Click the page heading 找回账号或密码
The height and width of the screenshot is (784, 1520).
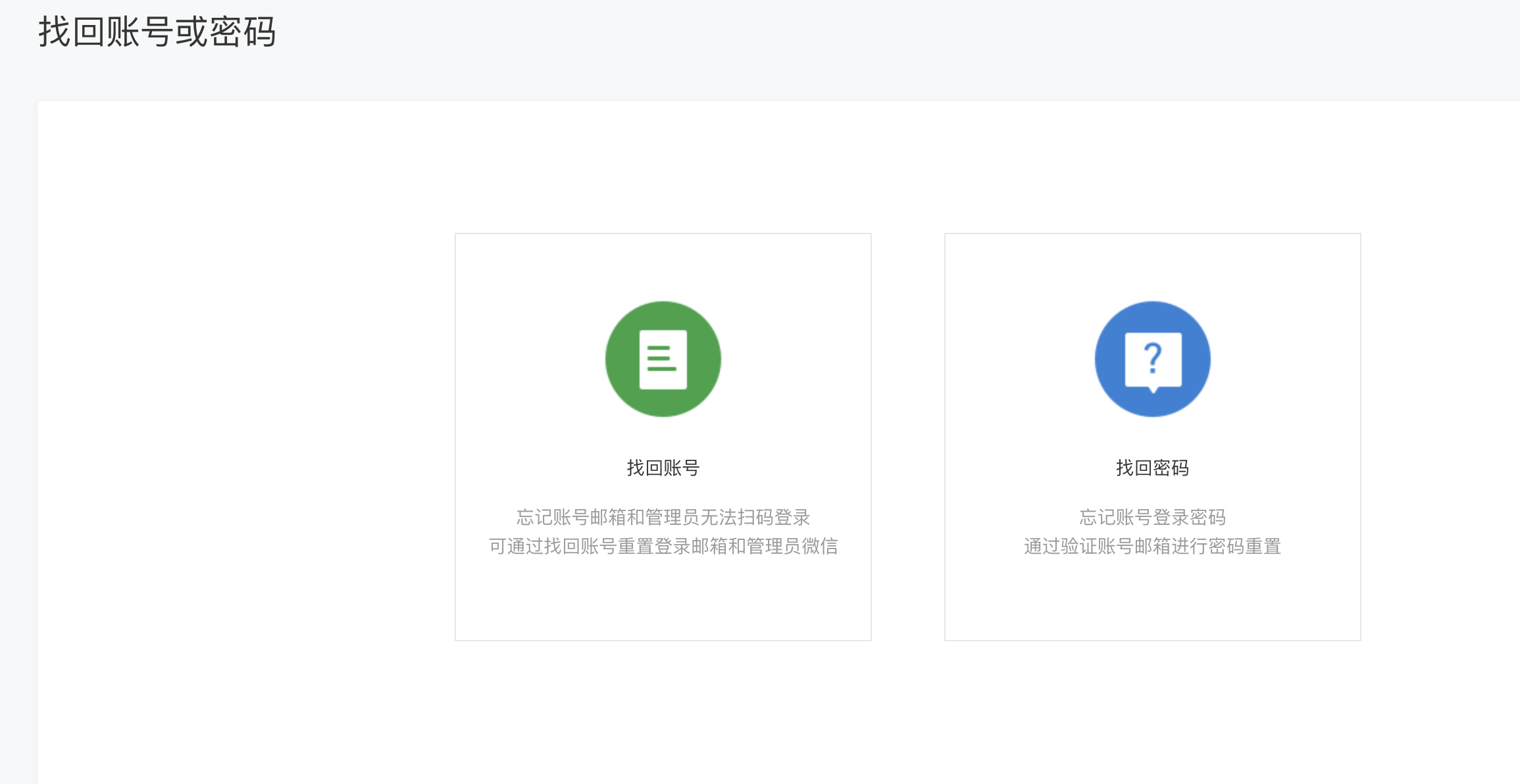(x=157, y=31)
